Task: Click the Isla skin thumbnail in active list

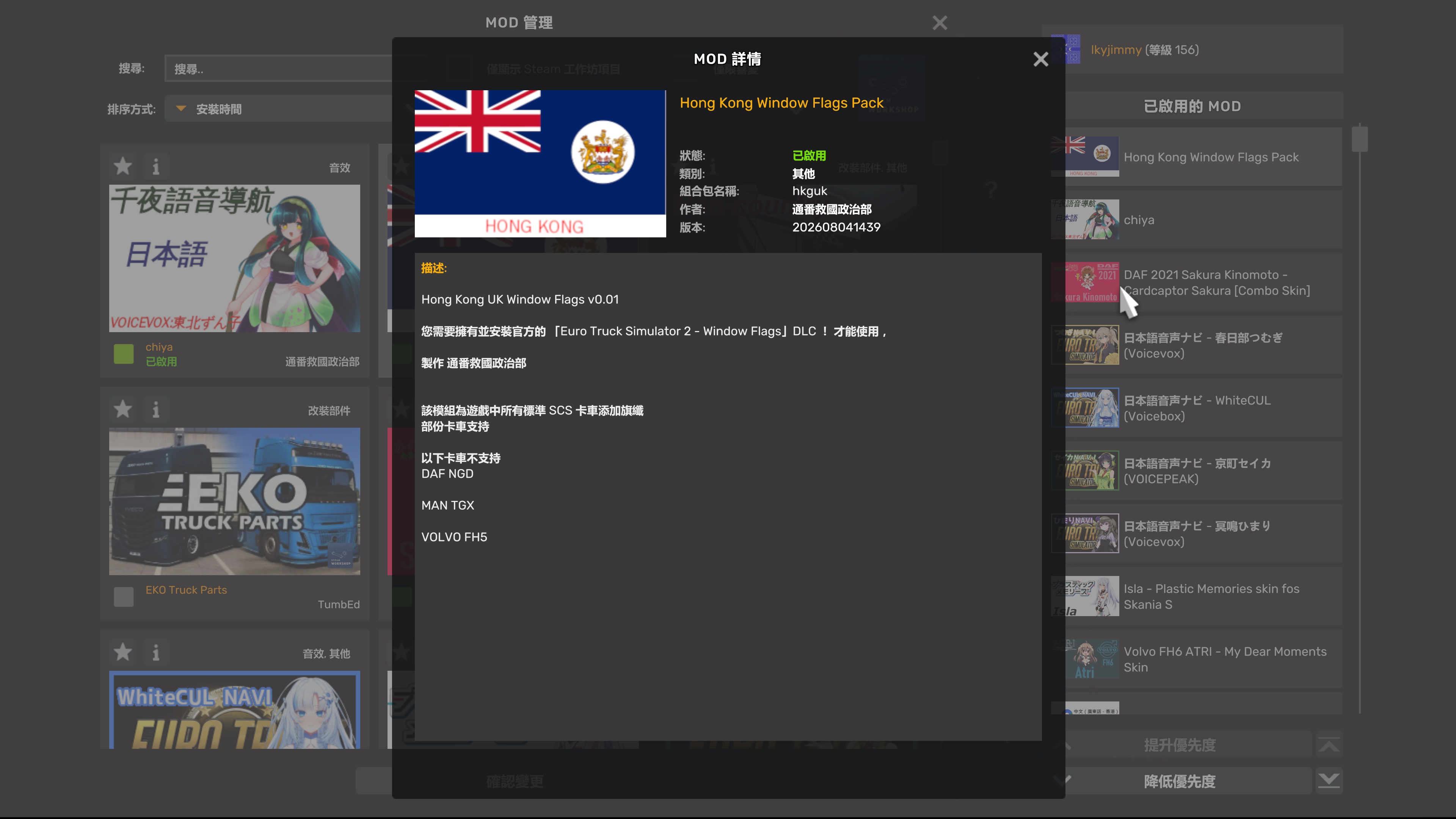Action: click(1085, 596)
